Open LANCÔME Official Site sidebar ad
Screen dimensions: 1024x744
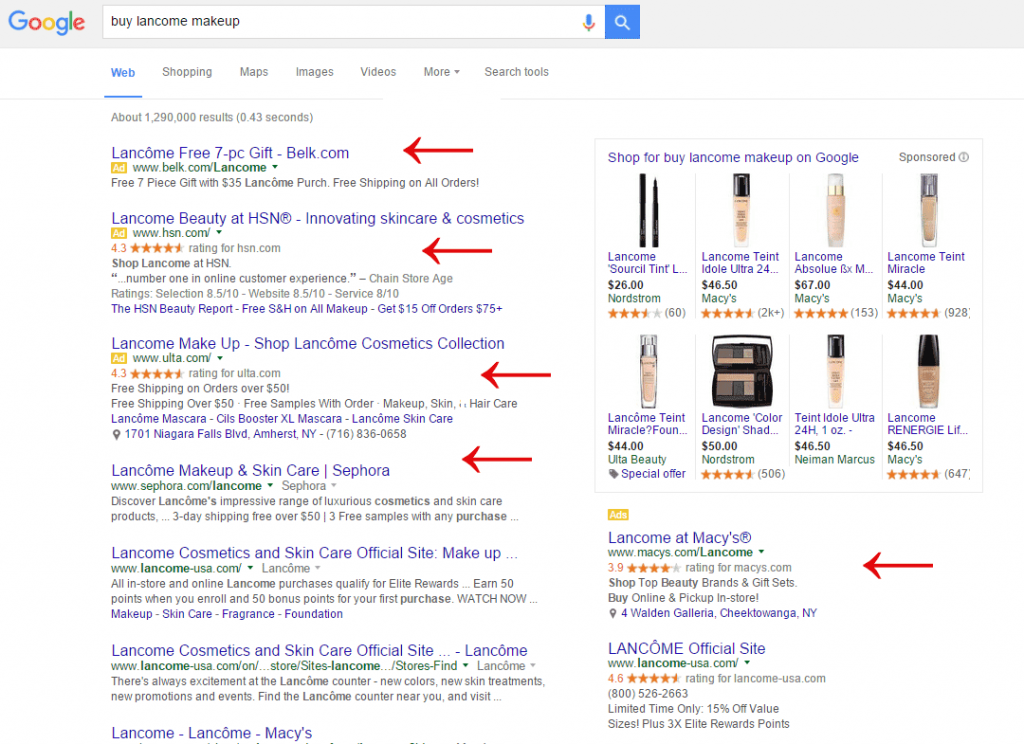[686, 649]
